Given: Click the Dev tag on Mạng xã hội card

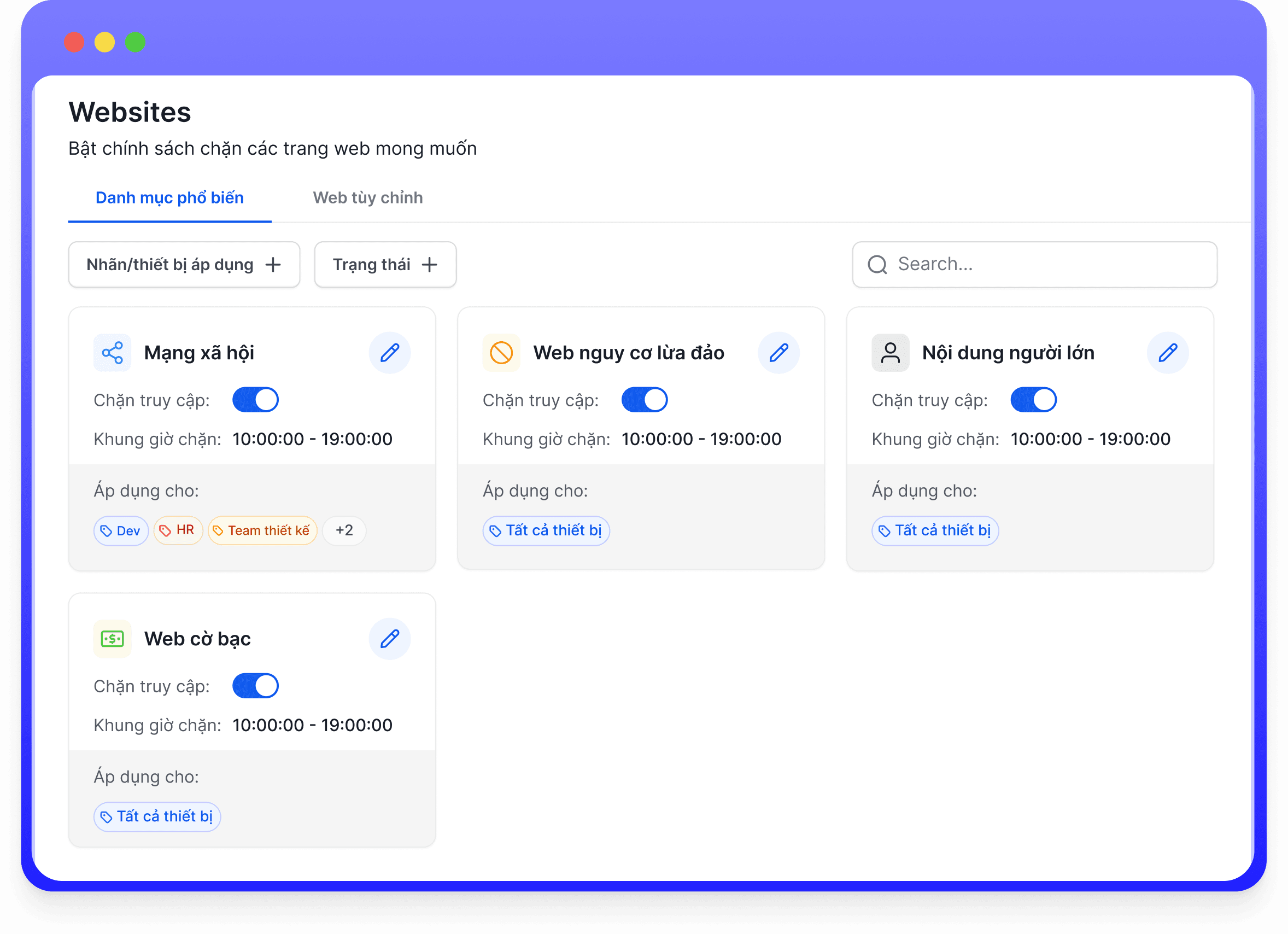Looking at the screenshot, I should 120,530.
